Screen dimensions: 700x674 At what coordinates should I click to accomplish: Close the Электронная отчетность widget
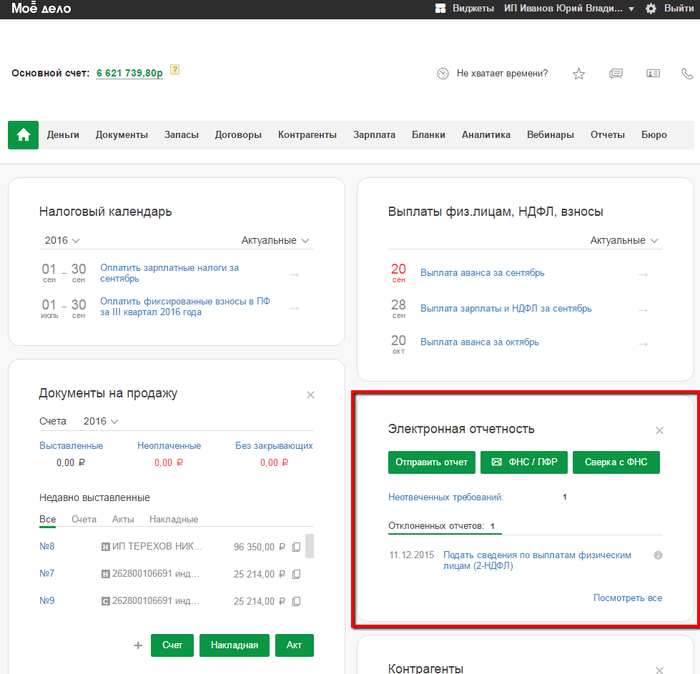click(x=659, y=431)
